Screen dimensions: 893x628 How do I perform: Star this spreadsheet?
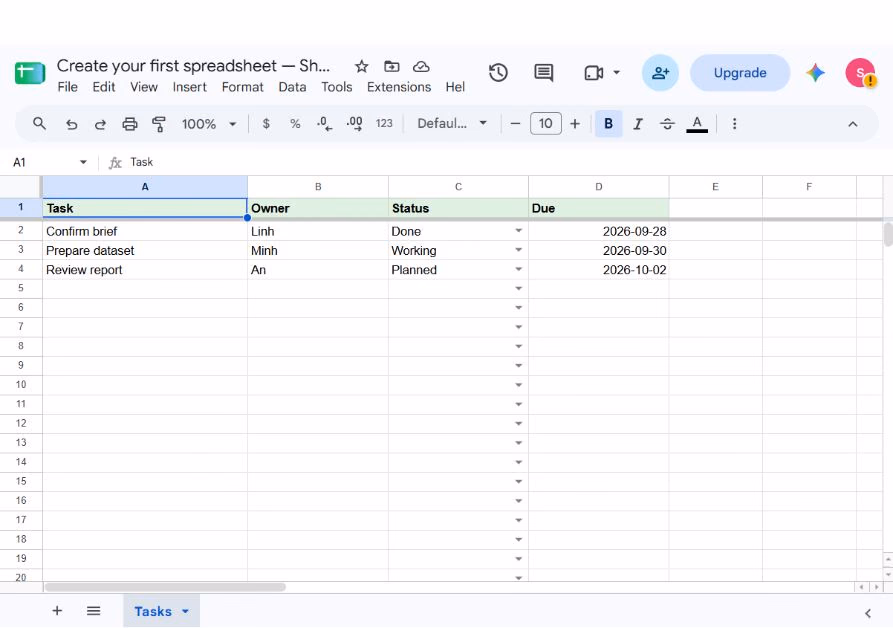tap(361, 67)
